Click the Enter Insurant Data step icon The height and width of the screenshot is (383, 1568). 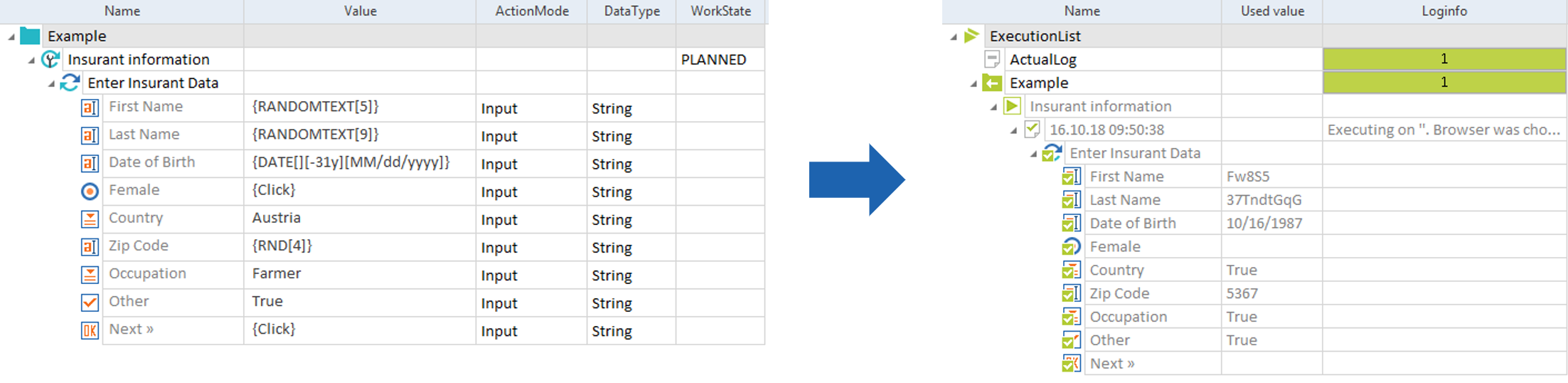pyautogui.click(x=70, y=83)
